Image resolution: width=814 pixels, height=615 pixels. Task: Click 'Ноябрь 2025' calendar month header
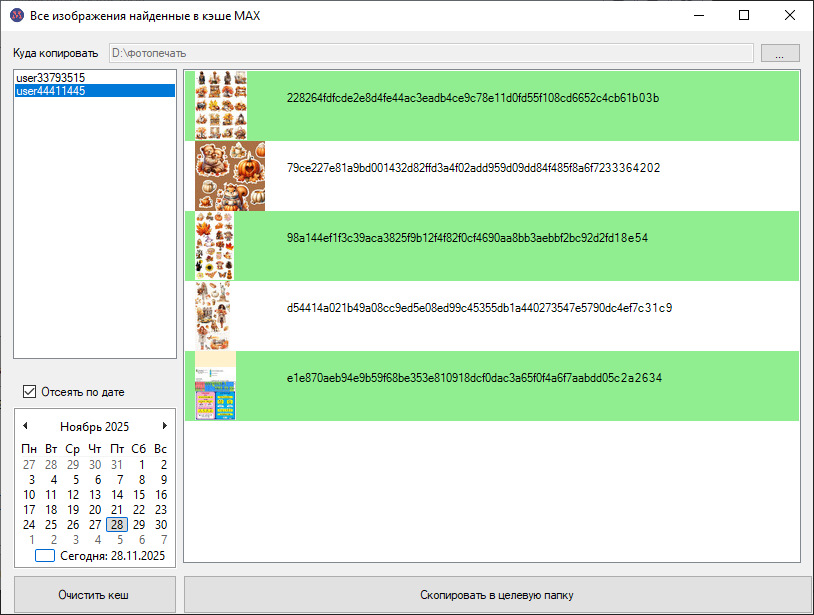coord(94,427)
